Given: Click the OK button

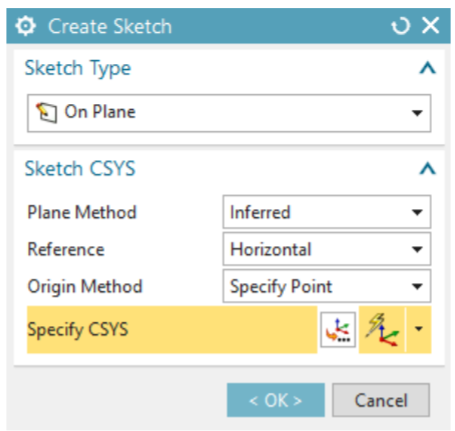Looking at the screenshot, I should point(276,400).
